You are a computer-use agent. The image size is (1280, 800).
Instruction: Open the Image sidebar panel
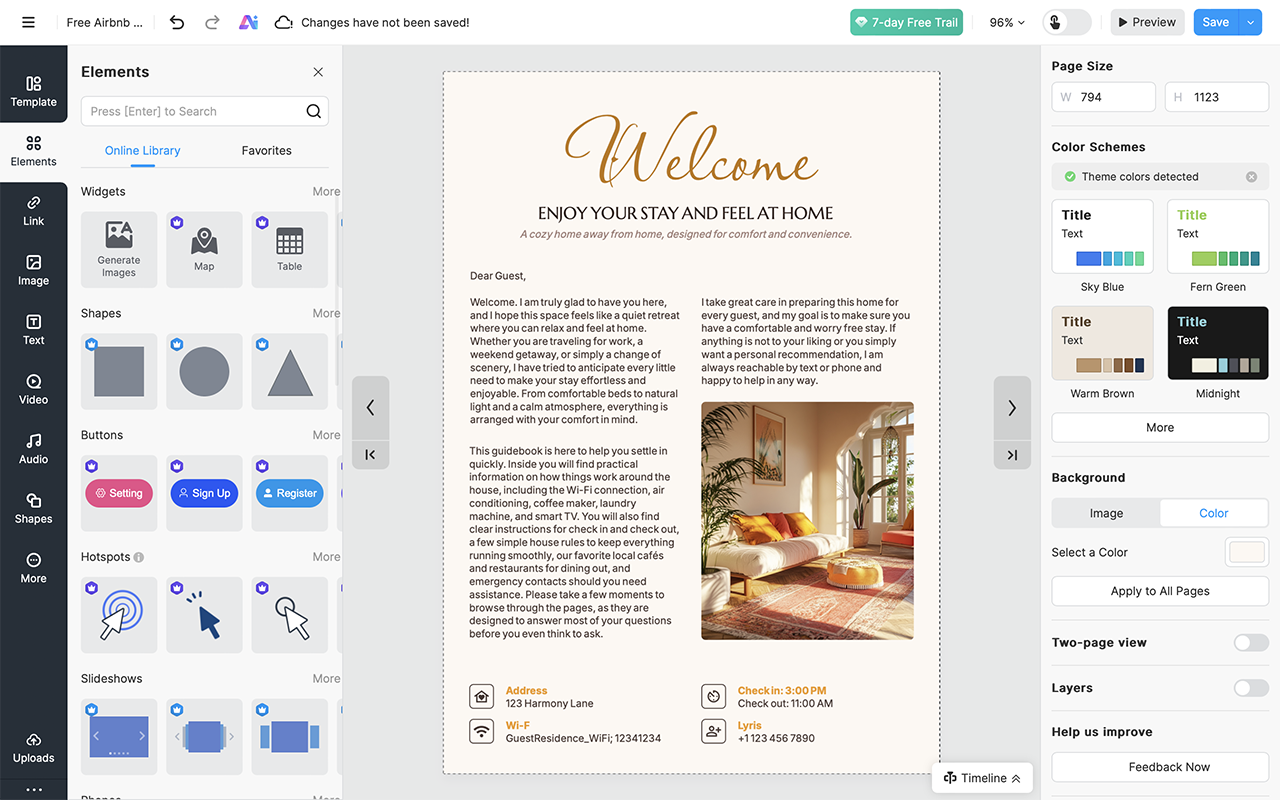(x=34, y=271)
